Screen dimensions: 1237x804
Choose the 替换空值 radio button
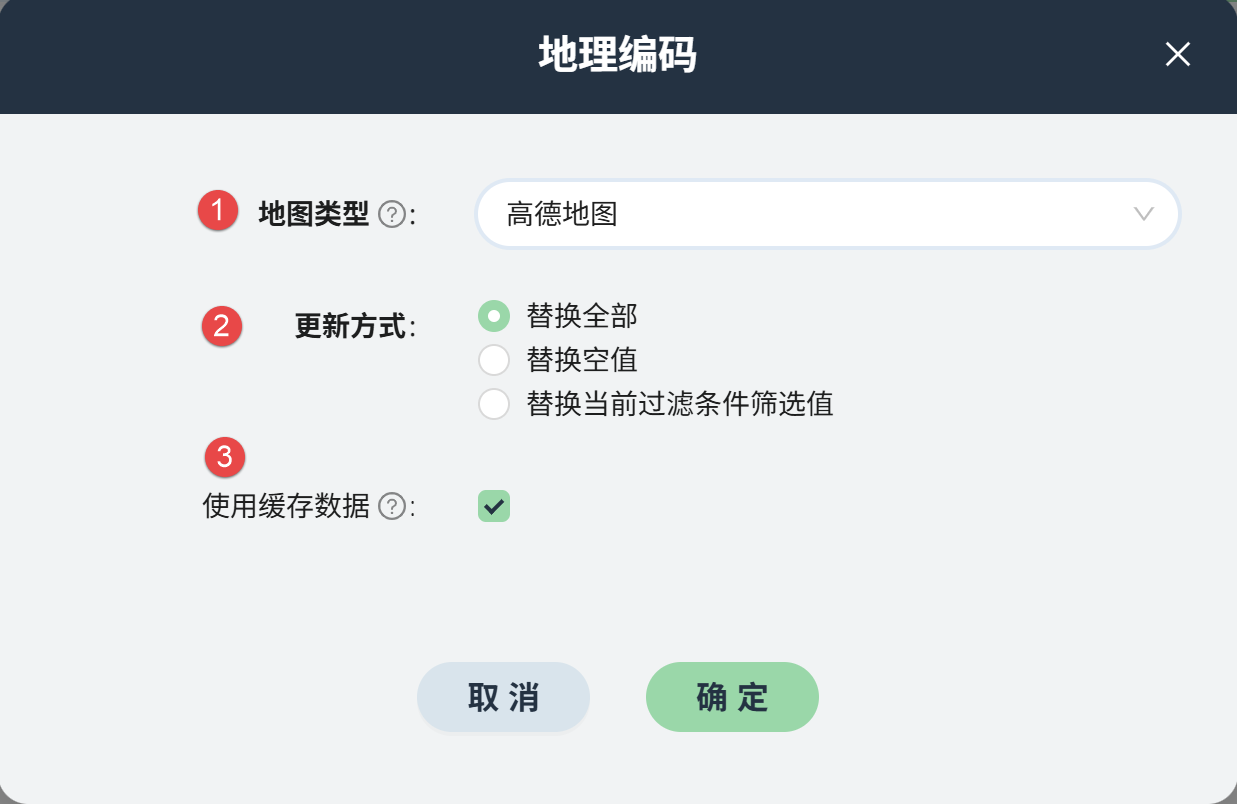(494, 360)
